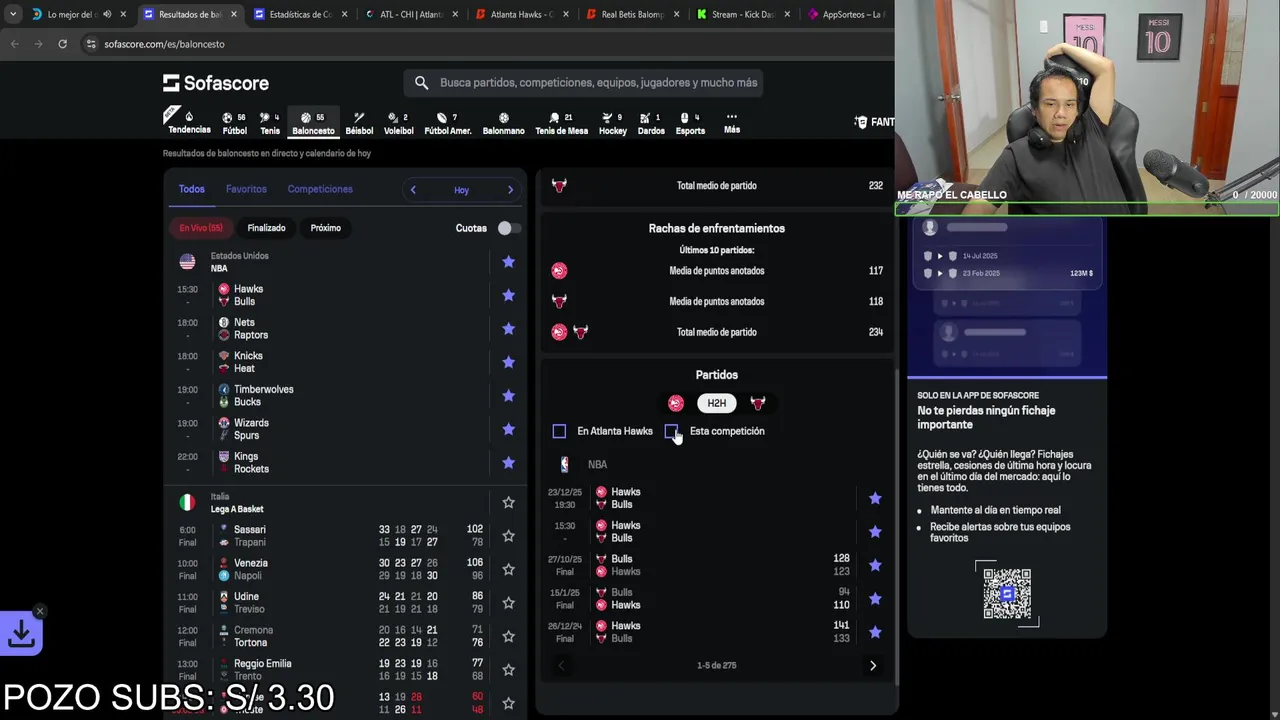Open browser tab list dropdown arrow

13,14
